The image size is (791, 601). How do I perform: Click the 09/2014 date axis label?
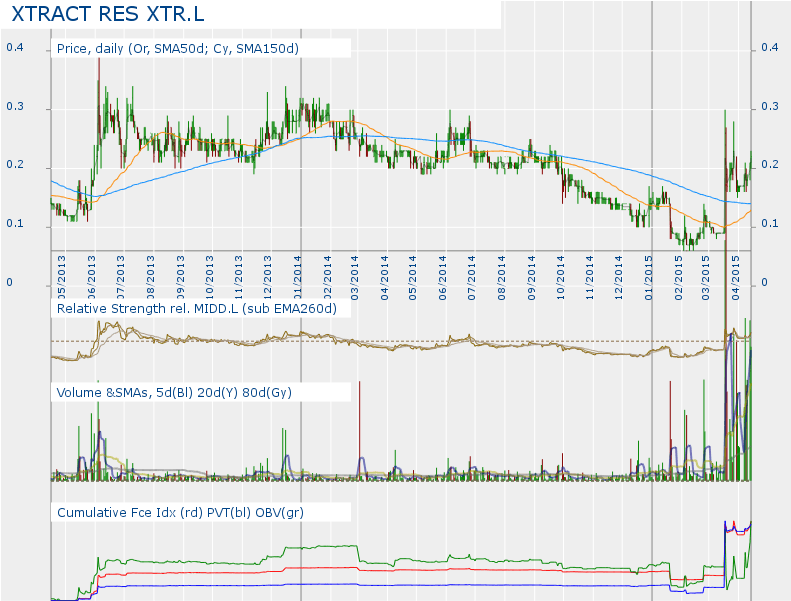pyautogui.click(x=531, y=278)
